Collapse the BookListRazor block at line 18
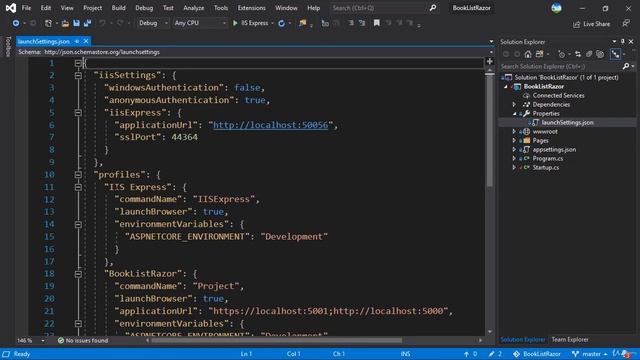640x360 pixels. [x=78, y=274]
